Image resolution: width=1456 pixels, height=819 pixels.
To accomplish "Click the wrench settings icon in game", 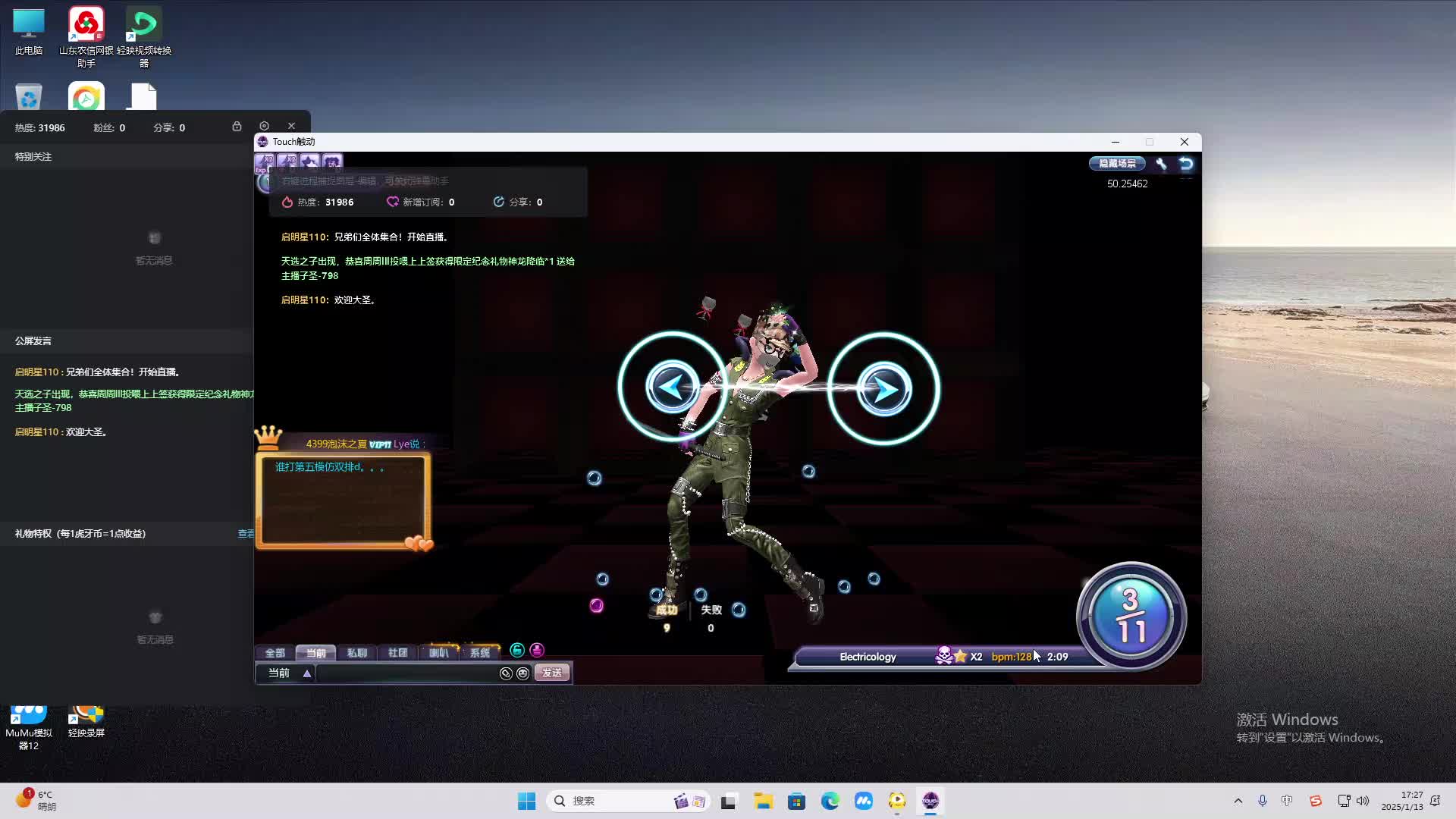I will pyautogui.click(x=1161, y=163).
